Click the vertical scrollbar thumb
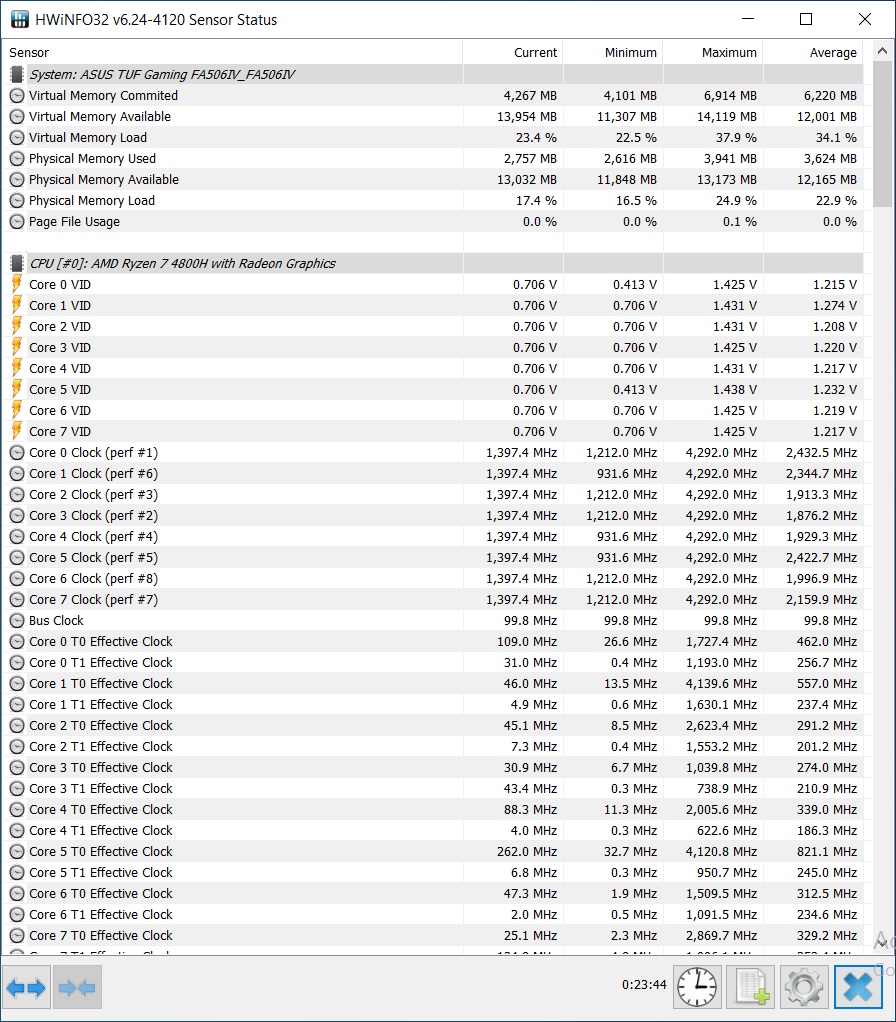The width and height of the screenshot is (896, 1022). point(882,134)
